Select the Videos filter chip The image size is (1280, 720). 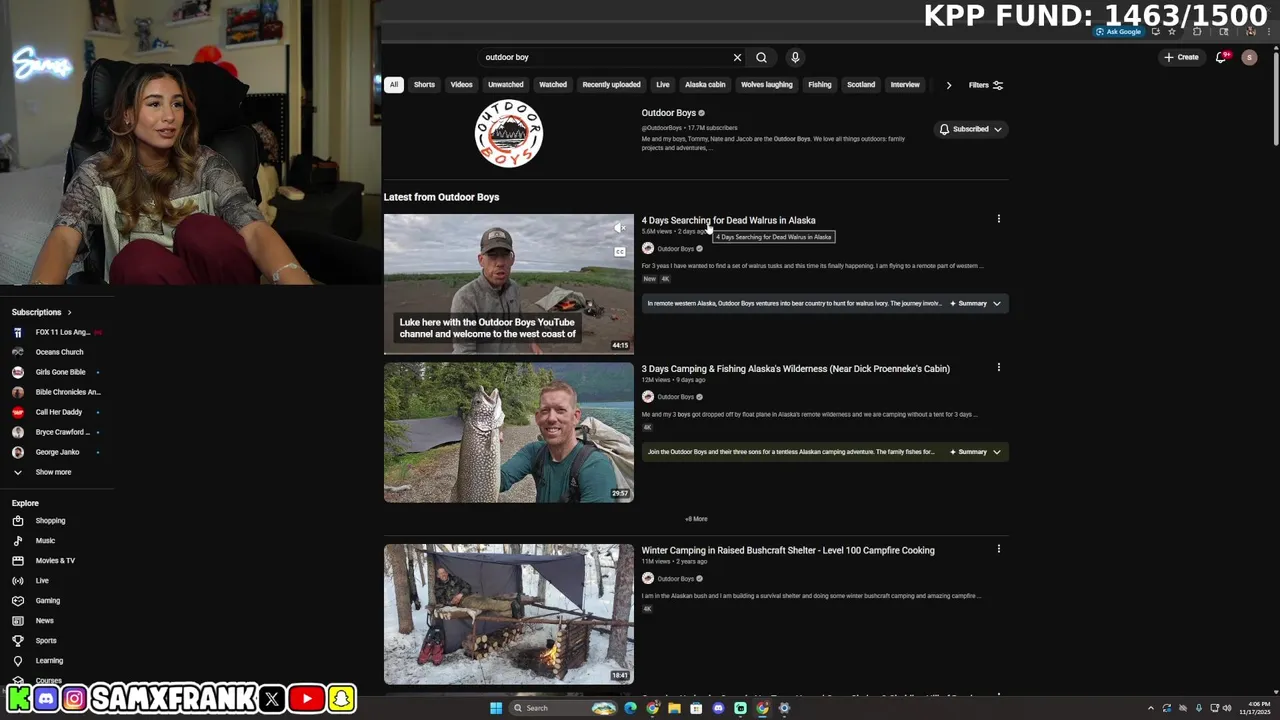[461, 85]
